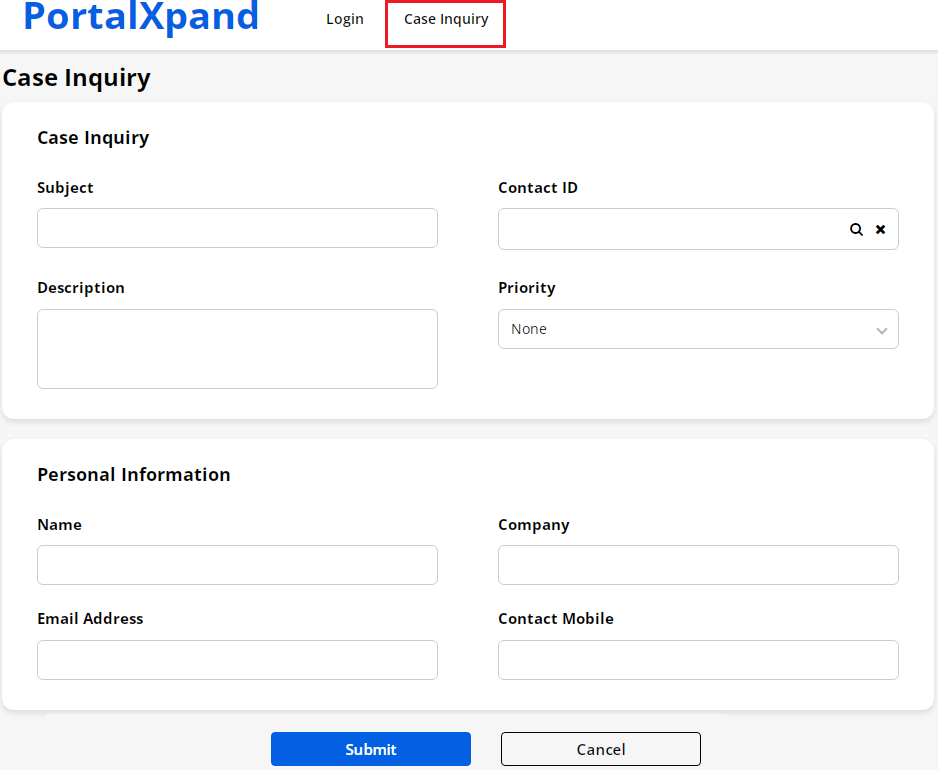The width and height of the screenshot is (938, 771).
Task: Focus the Subject text field
Action: tap(237, 228)
